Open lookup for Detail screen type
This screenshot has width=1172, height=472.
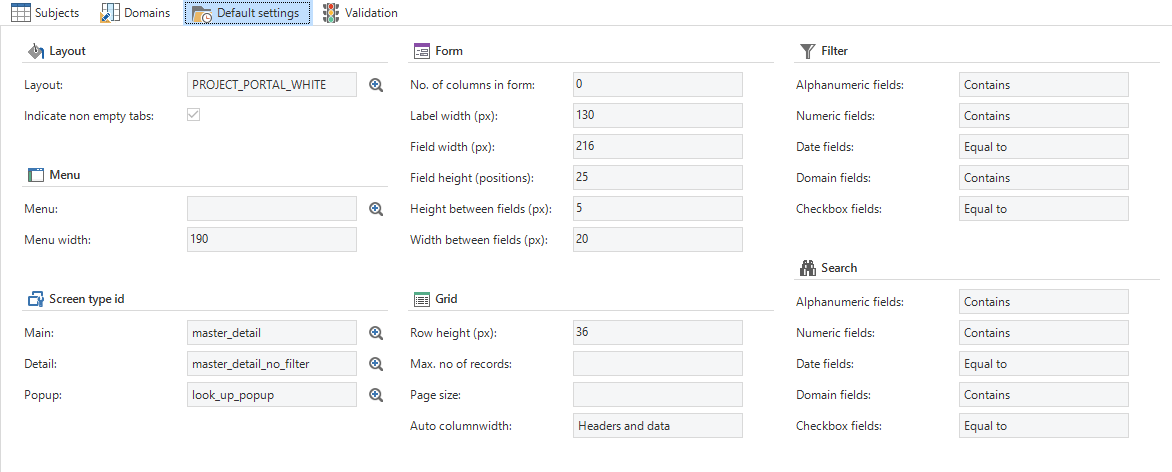coord(376,364)
